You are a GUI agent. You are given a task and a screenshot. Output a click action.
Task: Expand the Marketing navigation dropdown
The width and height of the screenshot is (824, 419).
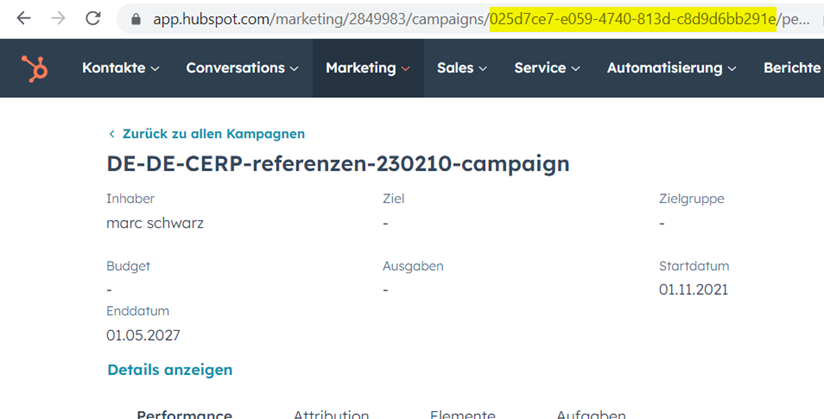pos(367,68)
